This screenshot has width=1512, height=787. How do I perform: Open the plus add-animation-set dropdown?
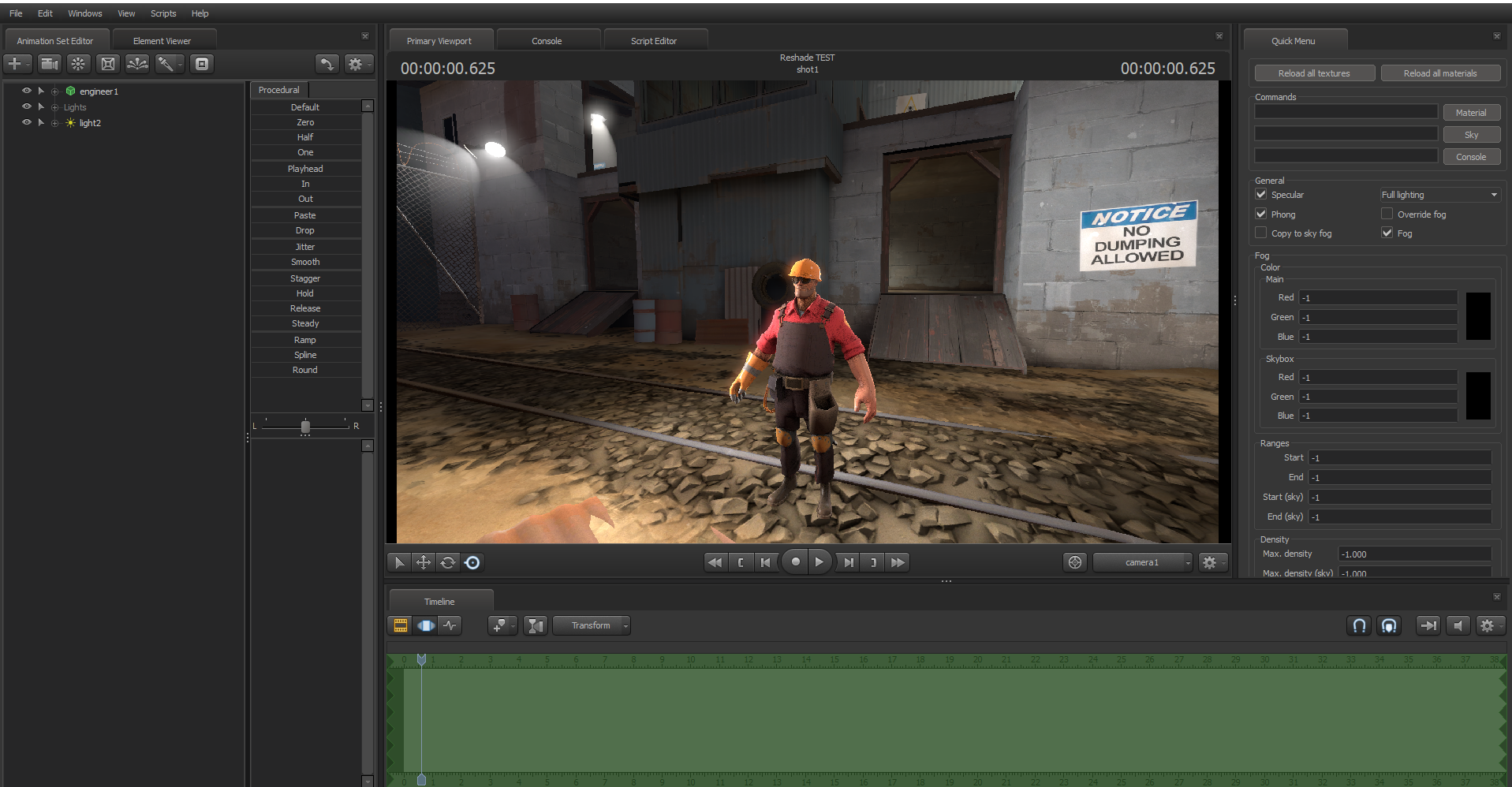tap(17, 64)
